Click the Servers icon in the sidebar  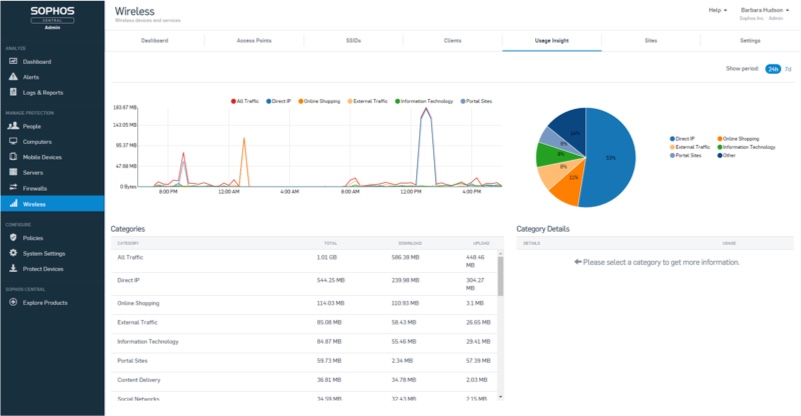(13, 172)
